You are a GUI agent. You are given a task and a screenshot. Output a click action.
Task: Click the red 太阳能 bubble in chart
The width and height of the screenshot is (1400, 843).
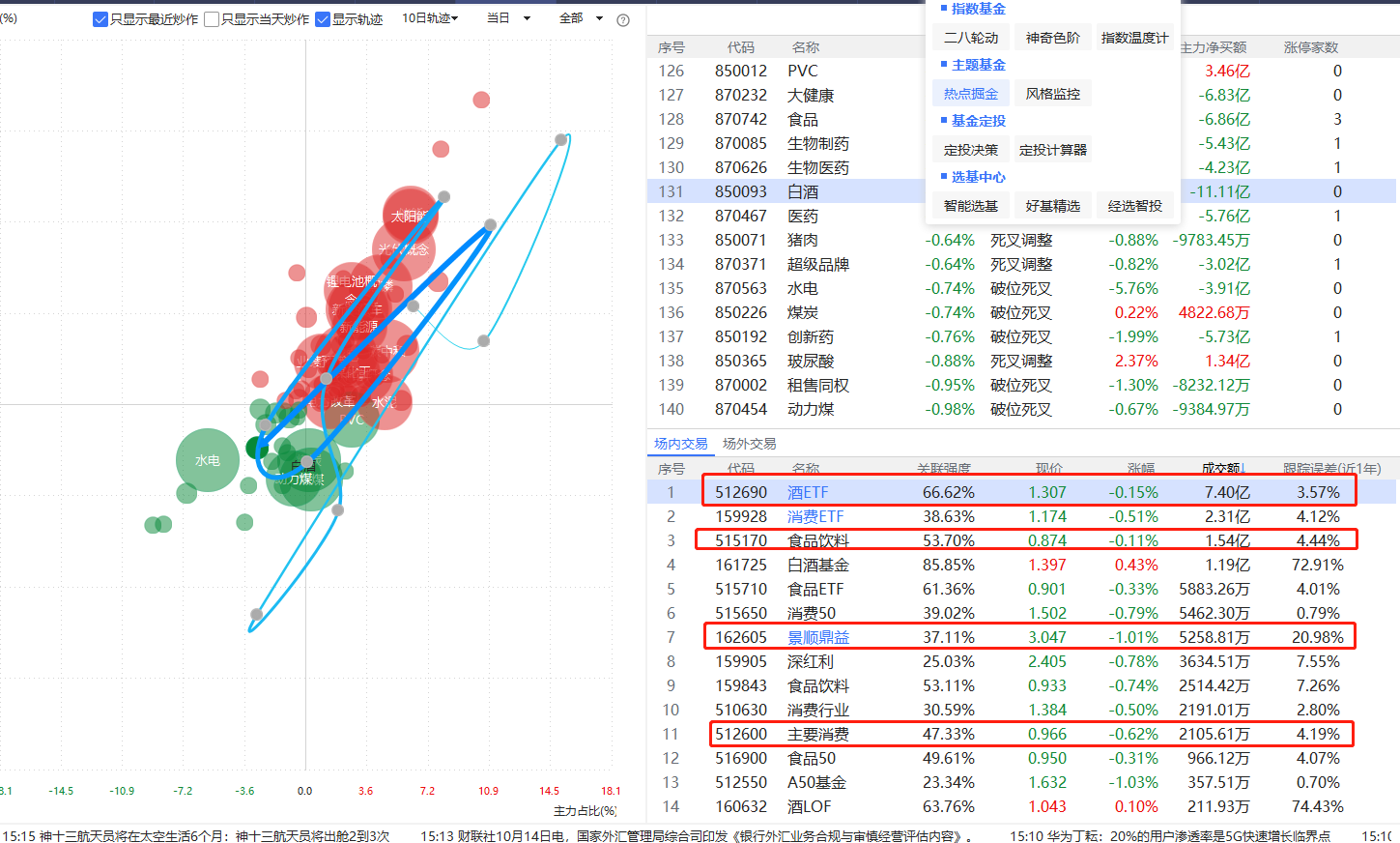[410, 215]
